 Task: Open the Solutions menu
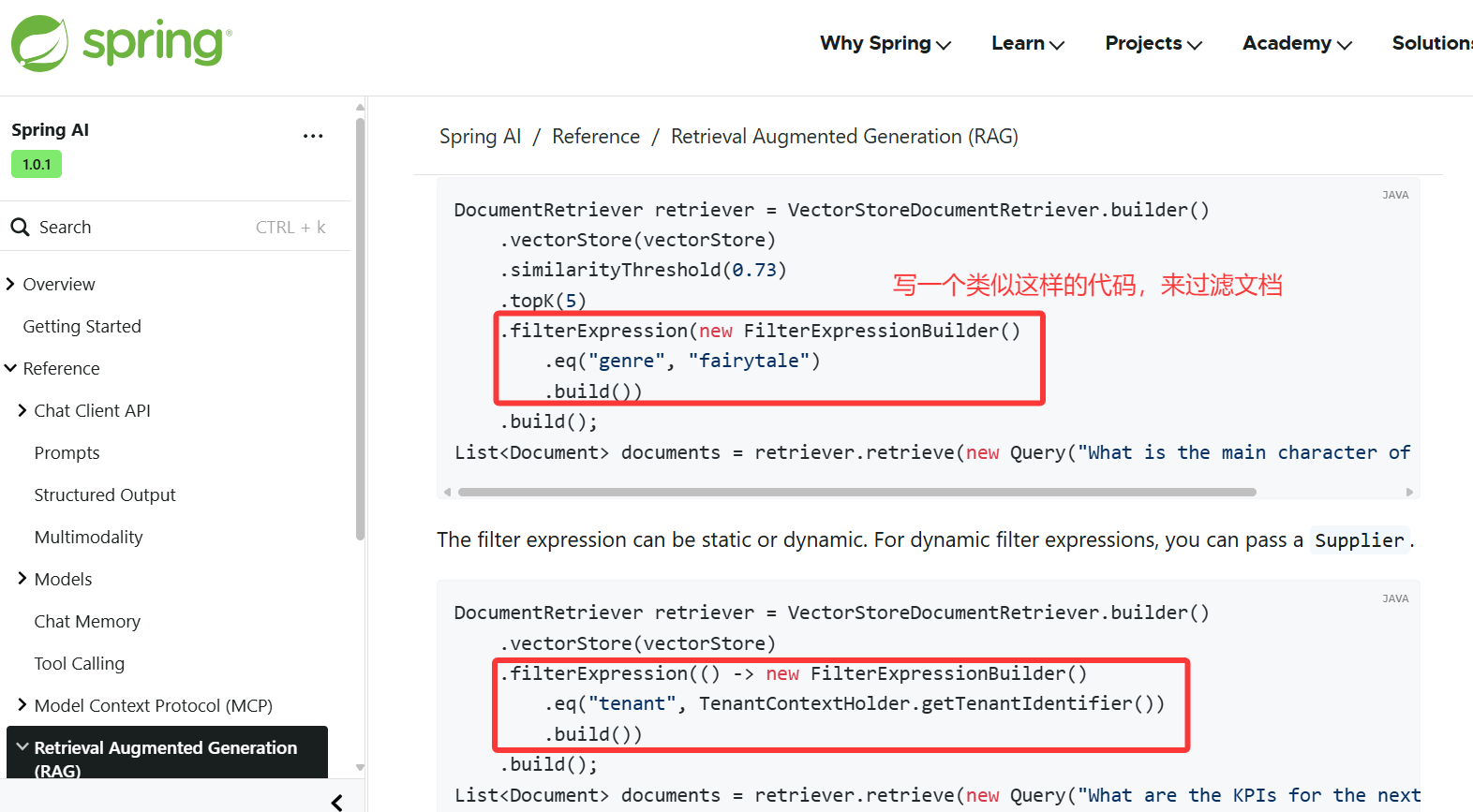pos(1433,43)
